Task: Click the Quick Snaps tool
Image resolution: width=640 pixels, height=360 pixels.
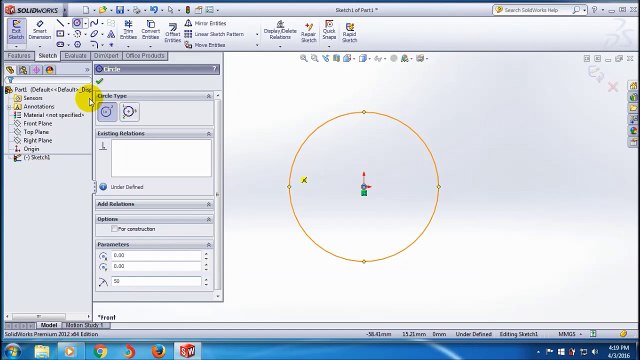Action: [x=329, y=30]
